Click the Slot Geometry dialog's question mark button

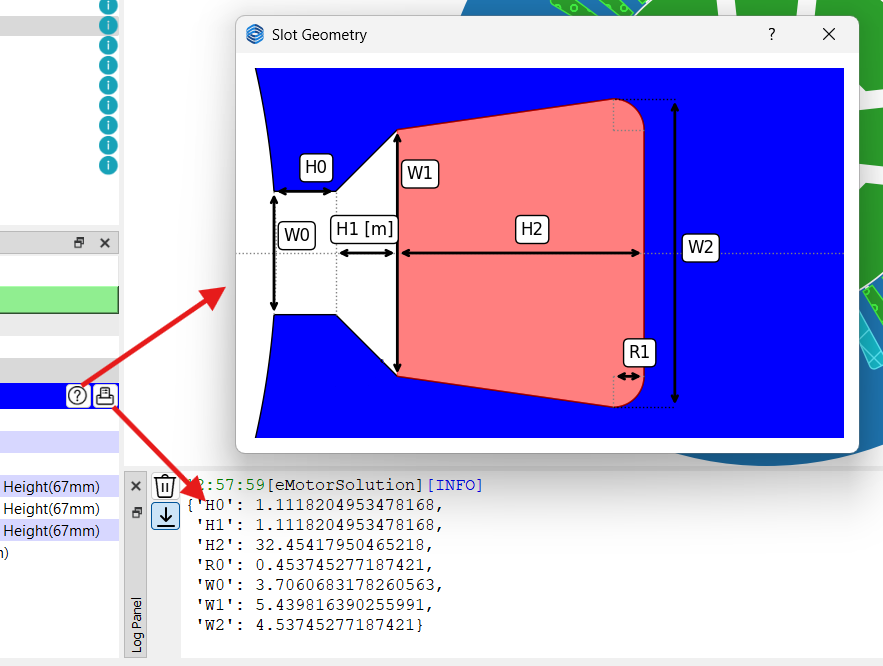pos(771,34)
